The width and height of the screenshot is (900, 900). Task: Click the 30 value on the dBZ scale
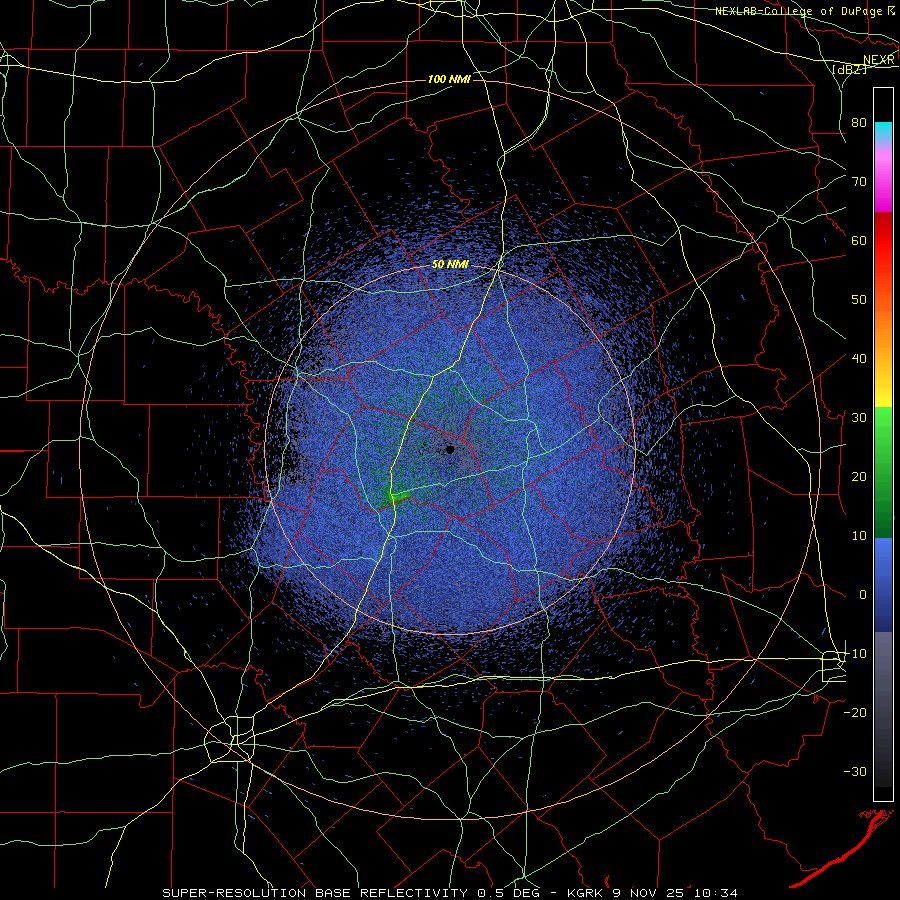tap(859, 417)
